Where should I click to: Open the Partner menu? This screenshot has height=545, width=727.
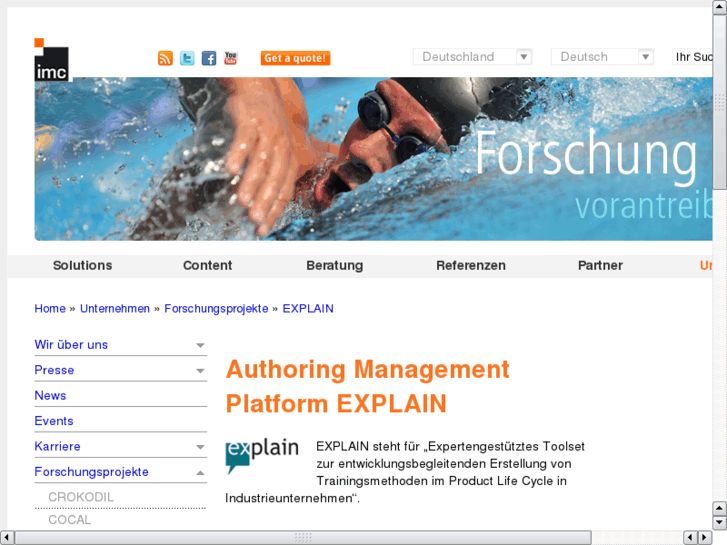click(x=600, y=265)
